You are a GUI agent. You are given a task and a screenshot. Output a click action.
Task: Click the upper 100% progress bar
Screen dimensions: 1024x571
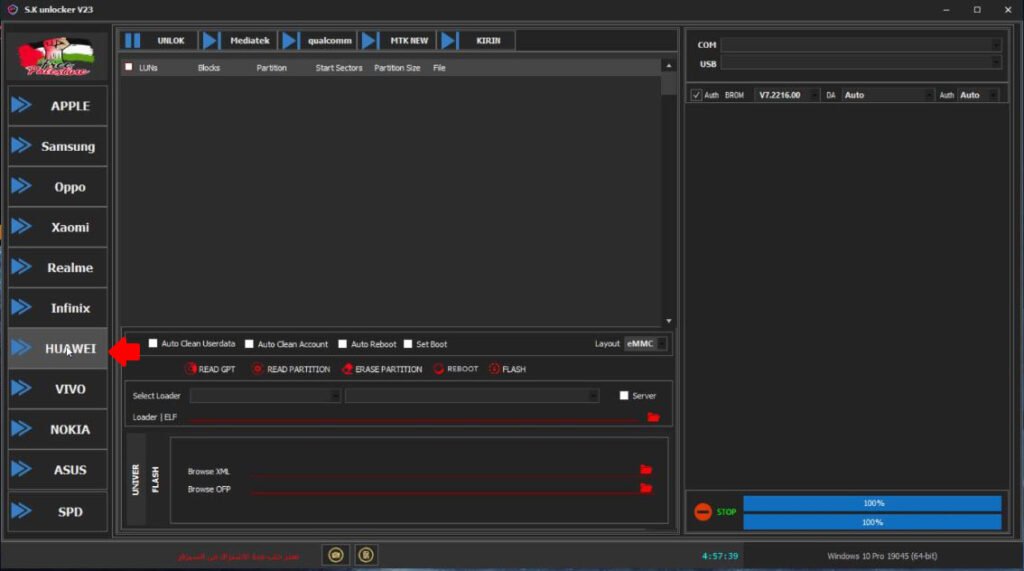pyautogui.click(x=872, y=503)
